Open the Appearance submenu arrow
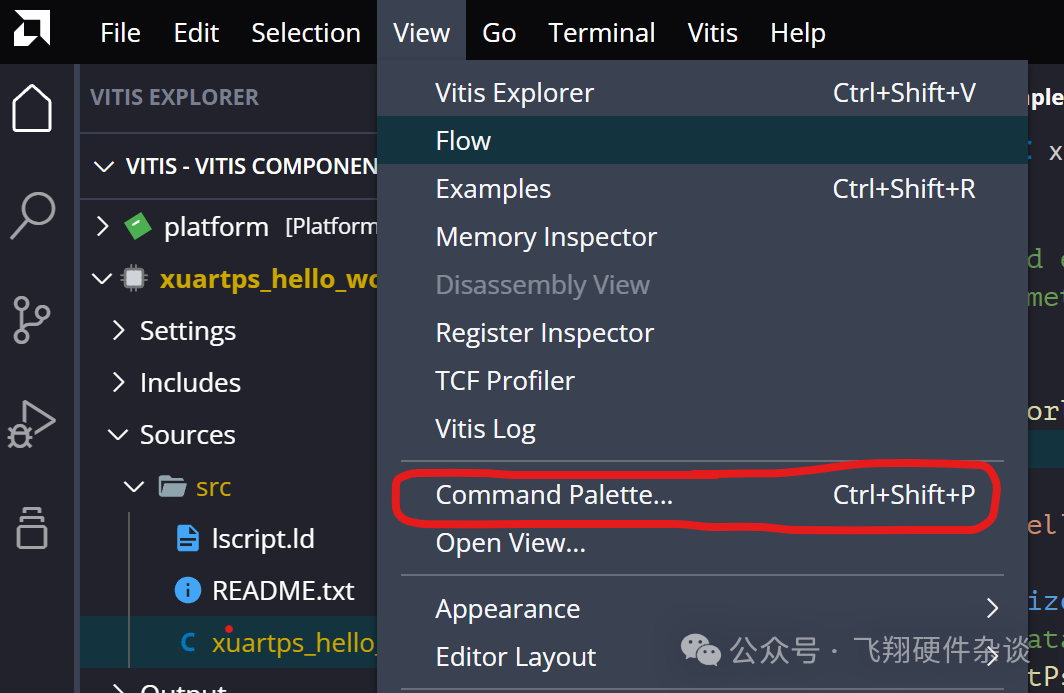The height and width of the screenshot is (693, 1064). click(x=992, y=608)
